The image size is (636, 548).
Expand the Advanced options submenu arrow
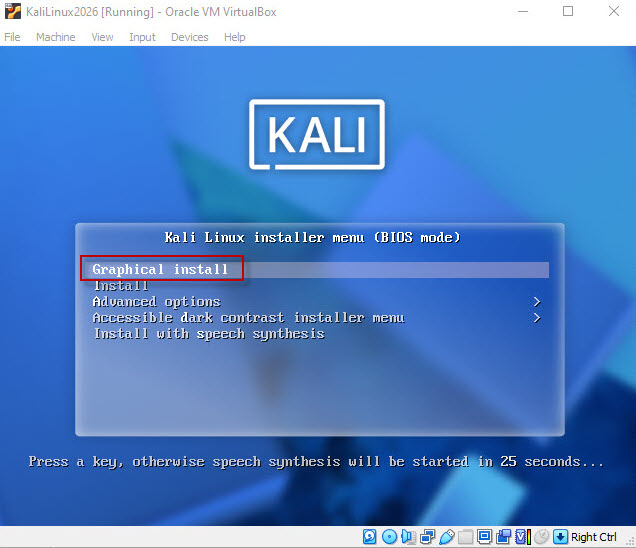click(x=537, y=302)
